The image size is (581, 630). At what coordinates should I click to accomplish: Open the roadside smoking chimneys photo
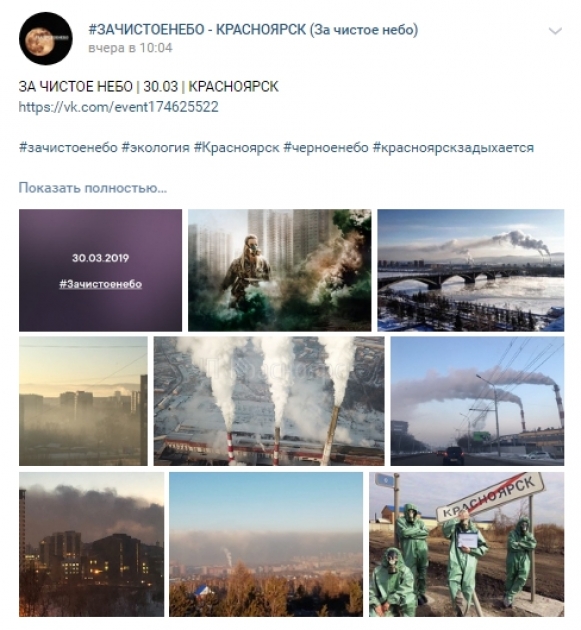pyautogui.click(x=477, y=401)
